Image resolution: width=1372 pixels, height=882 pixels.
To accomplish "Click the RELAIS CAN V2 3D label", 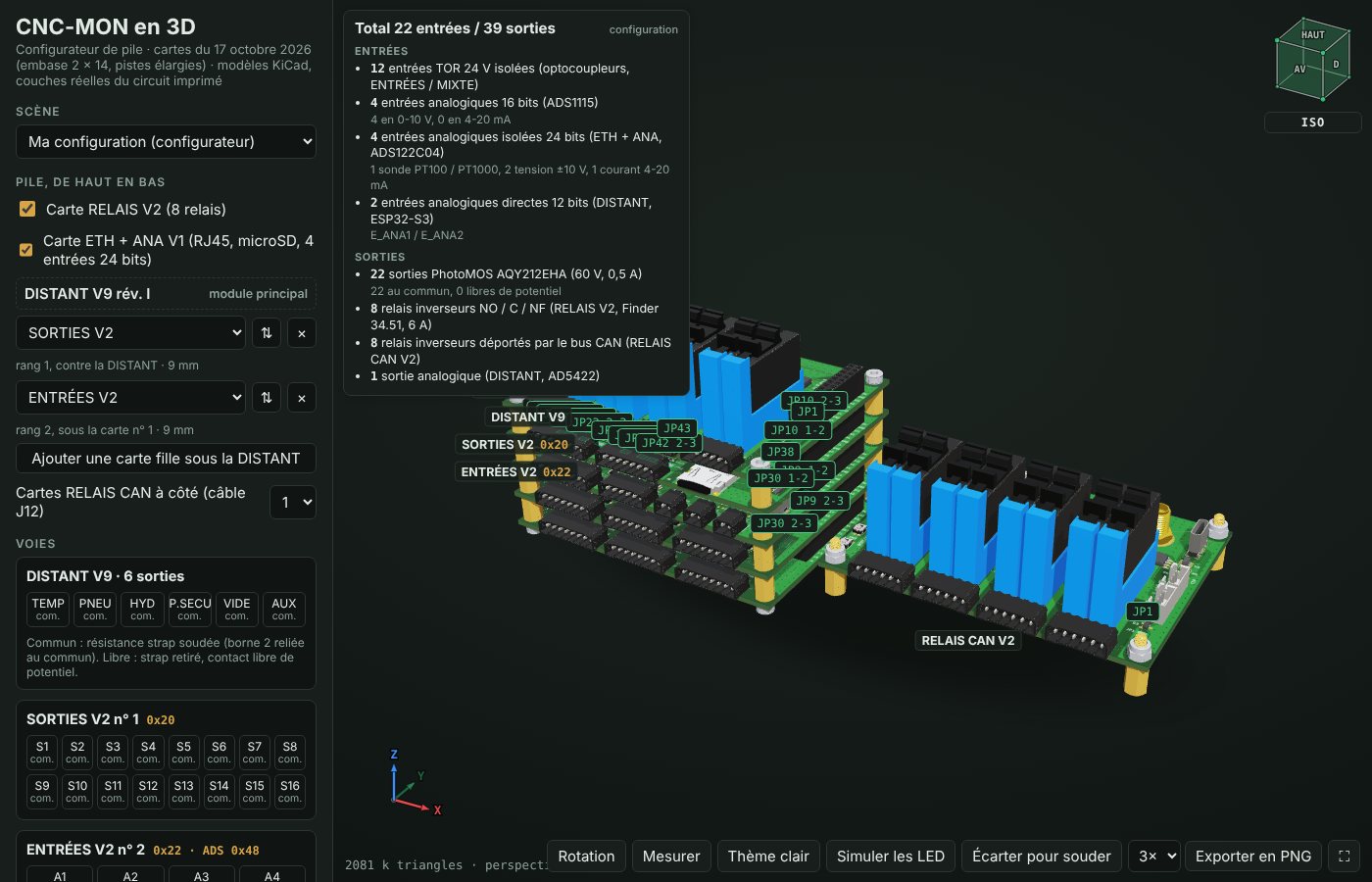I will tap(968, 641).
